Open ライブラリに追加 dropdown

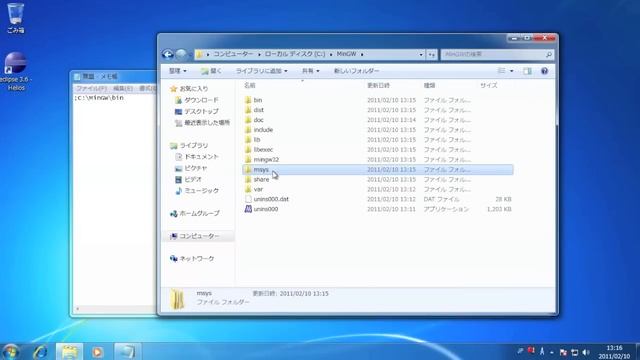(261, 71)
